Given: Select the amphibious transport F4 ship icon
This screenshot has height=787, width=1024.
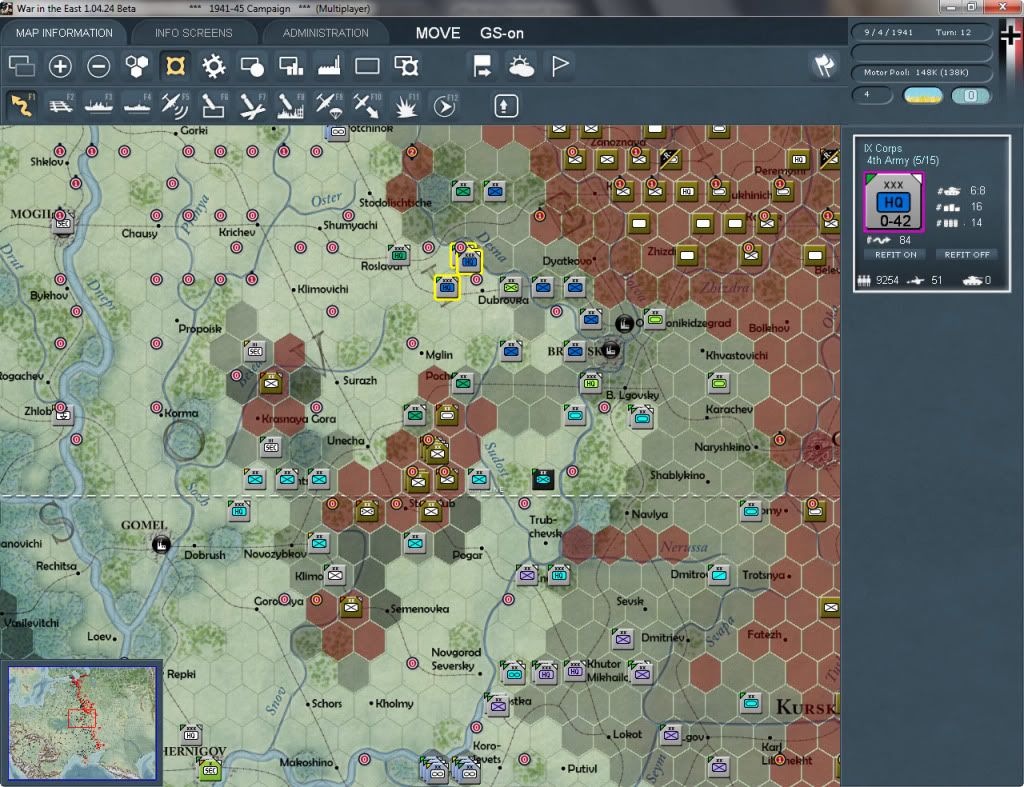Looking at the screenshot, I should click(137, 105).
